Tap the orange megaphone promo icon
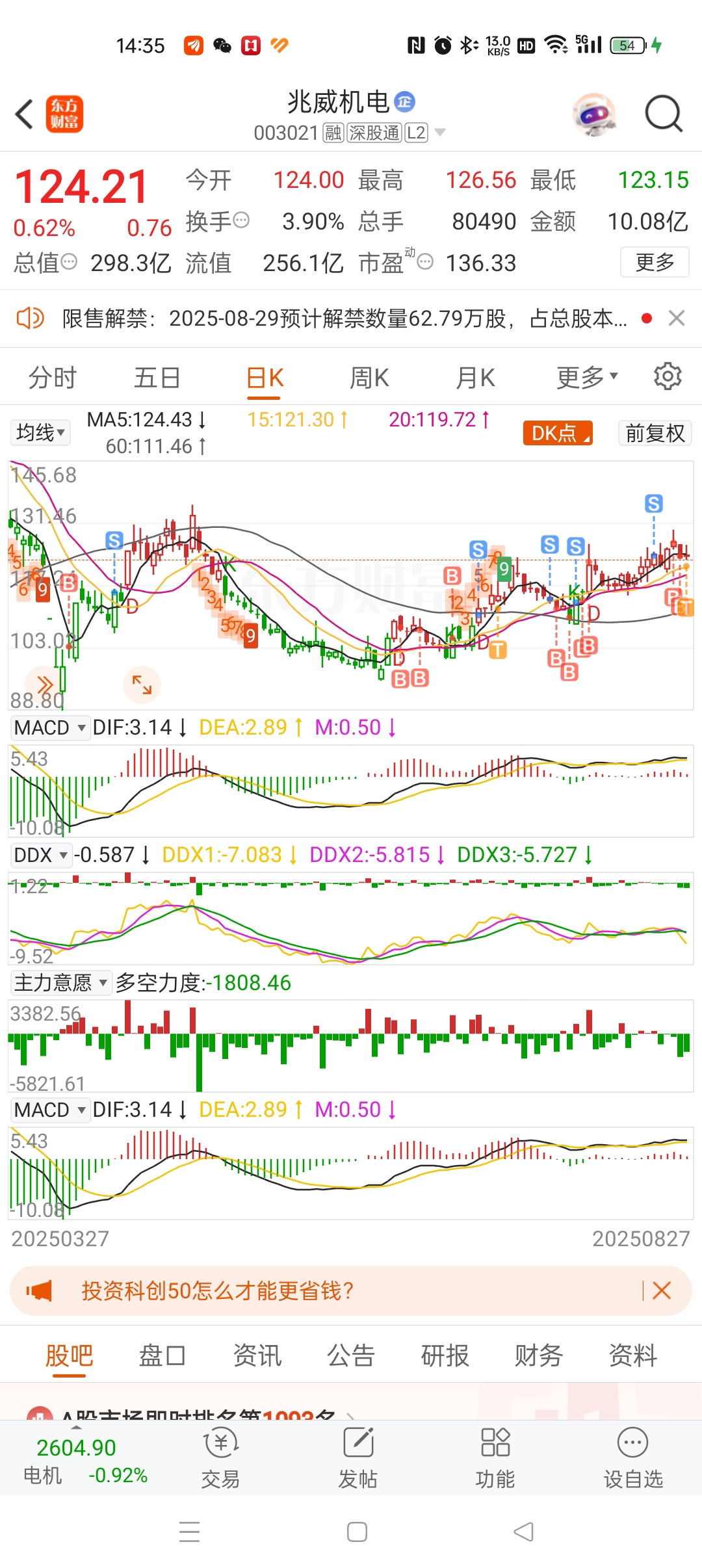702x1568 pixels. [x=39, y=1290]
